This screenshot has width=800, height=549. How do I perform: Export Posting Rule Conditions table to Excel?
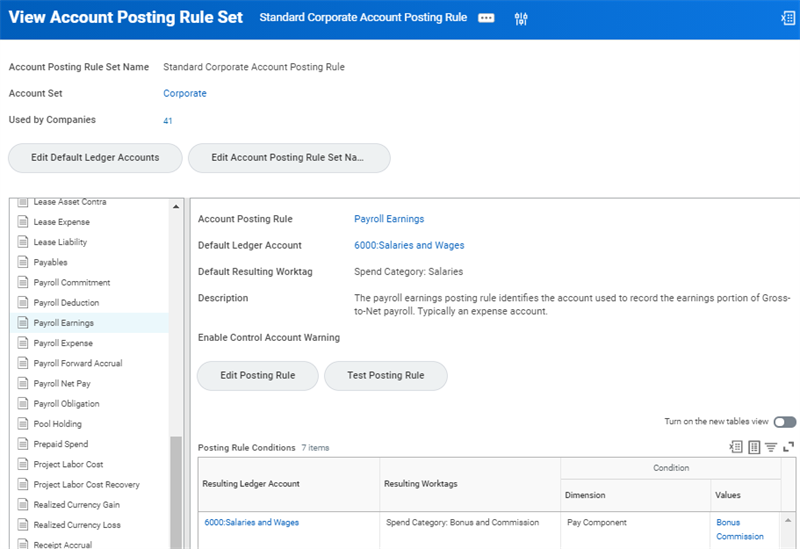[x=736, y=447]
